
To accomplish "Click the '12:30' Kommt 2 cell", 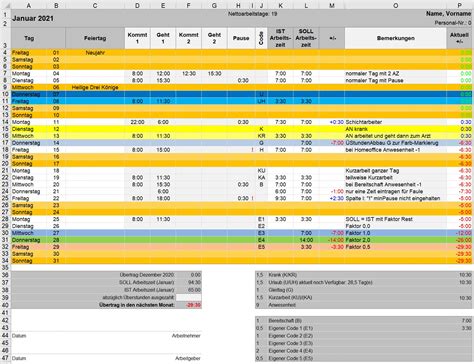I will point(189,73).
